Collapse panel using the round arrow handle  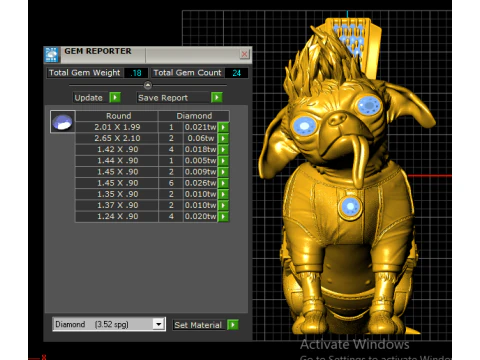point(148,85)
